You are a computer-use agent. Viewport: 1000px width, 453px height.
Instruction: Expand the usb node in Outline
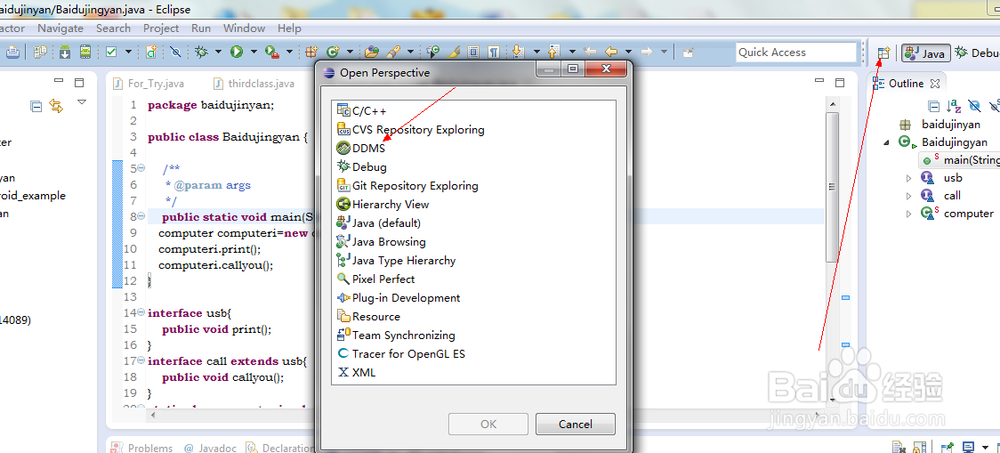909,179
